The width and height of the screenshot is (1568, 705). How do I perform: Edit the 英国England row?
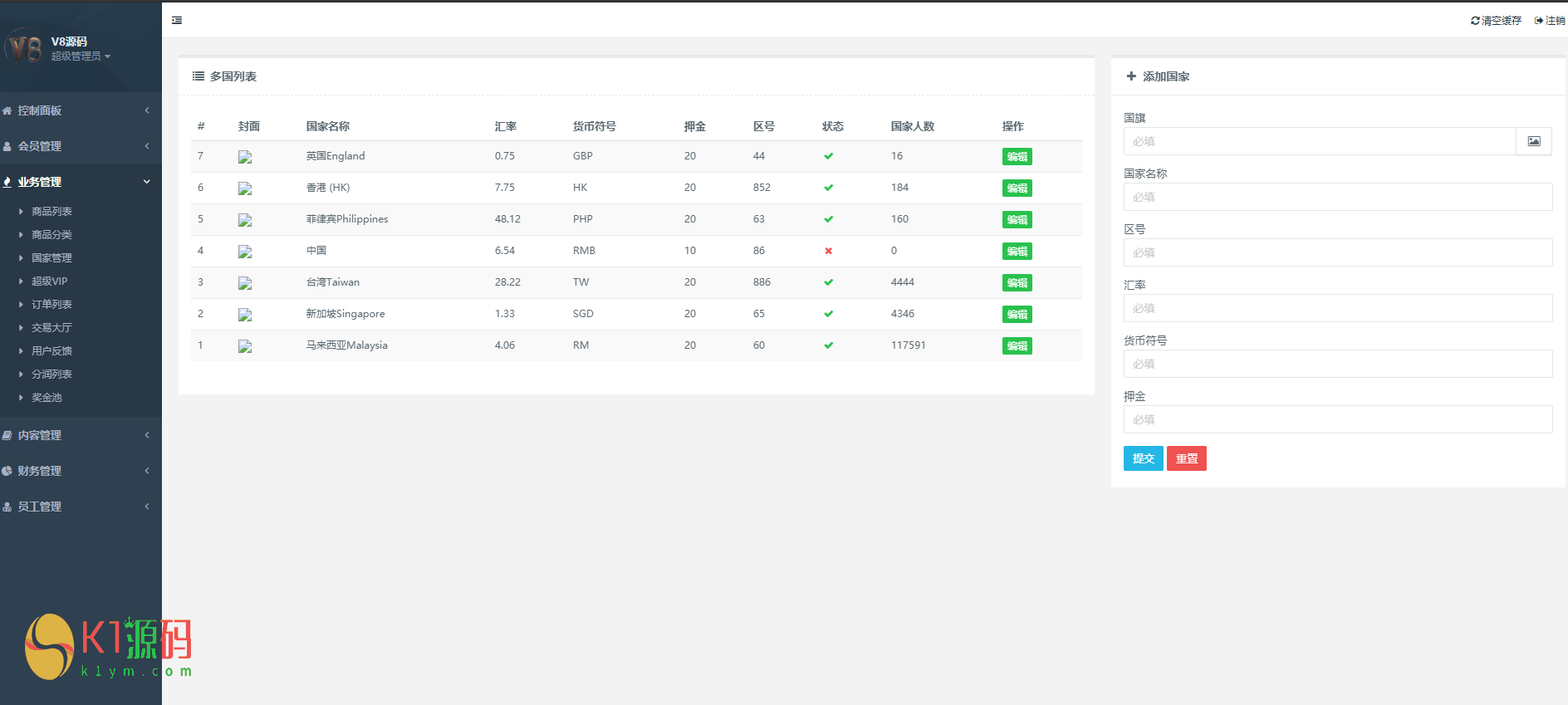point(1017,157)
